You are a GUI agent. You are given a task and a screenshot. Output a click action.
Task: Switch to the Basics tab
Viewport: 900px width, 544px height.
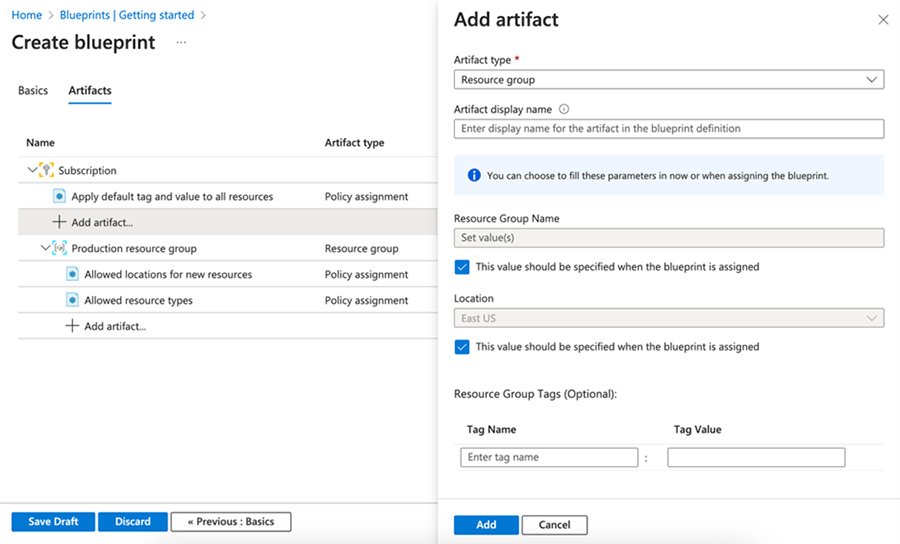click(x=33, y=91)
